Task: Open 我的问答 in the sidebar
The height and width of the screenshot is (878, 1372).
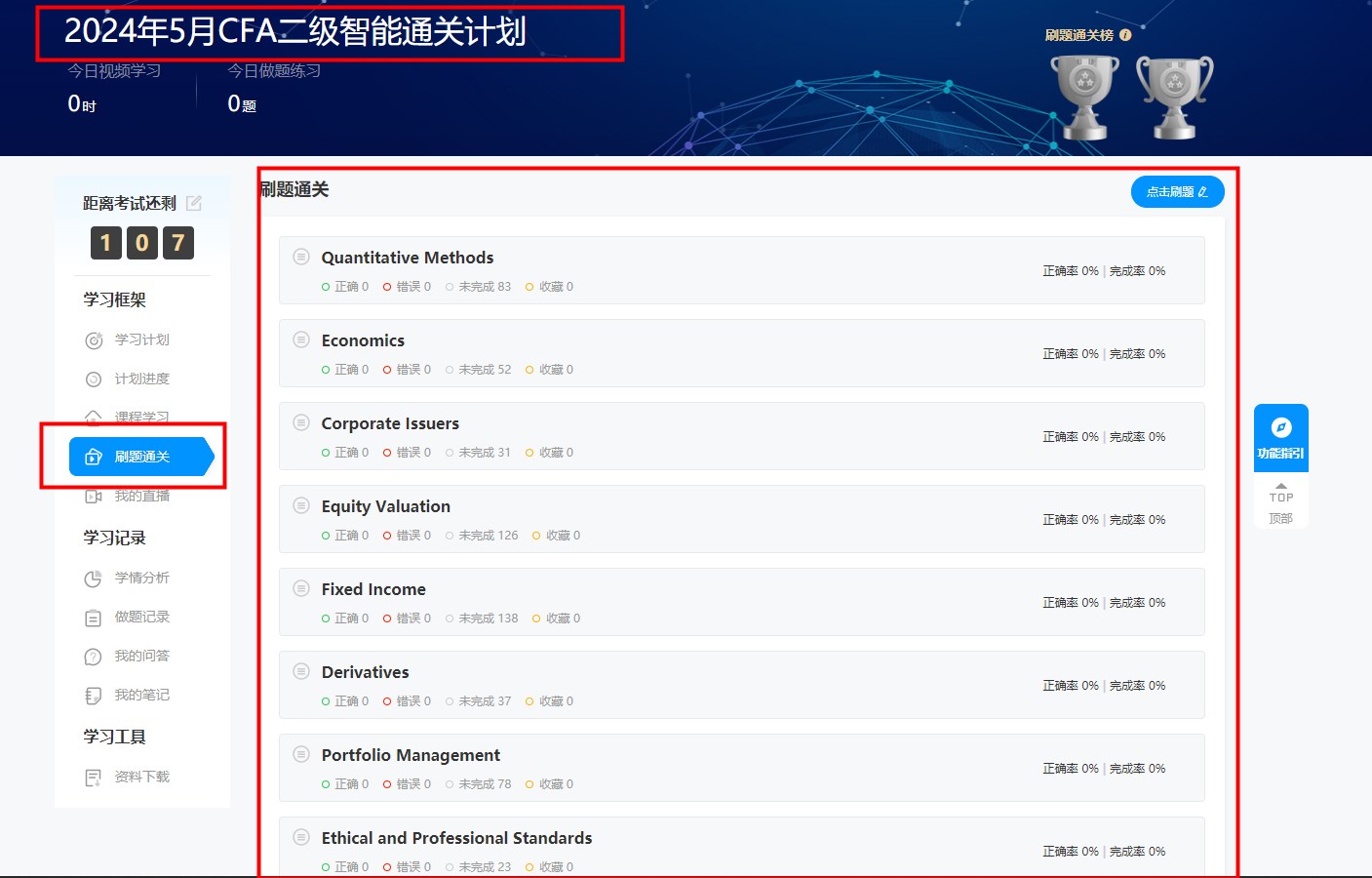Action: tap(142, 656)
